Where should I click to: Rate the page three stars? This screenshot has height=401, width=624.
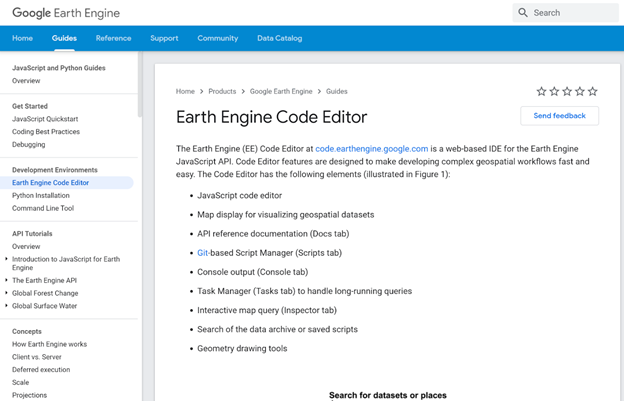567,91
